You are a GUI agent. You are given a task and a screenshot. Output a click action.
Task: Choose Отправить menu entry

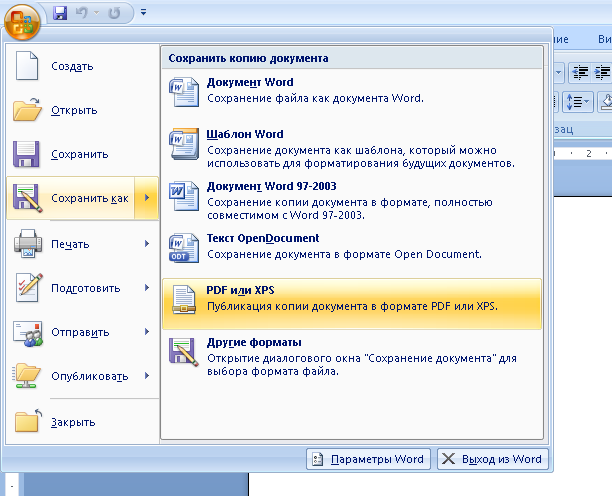tap(82, 332)
